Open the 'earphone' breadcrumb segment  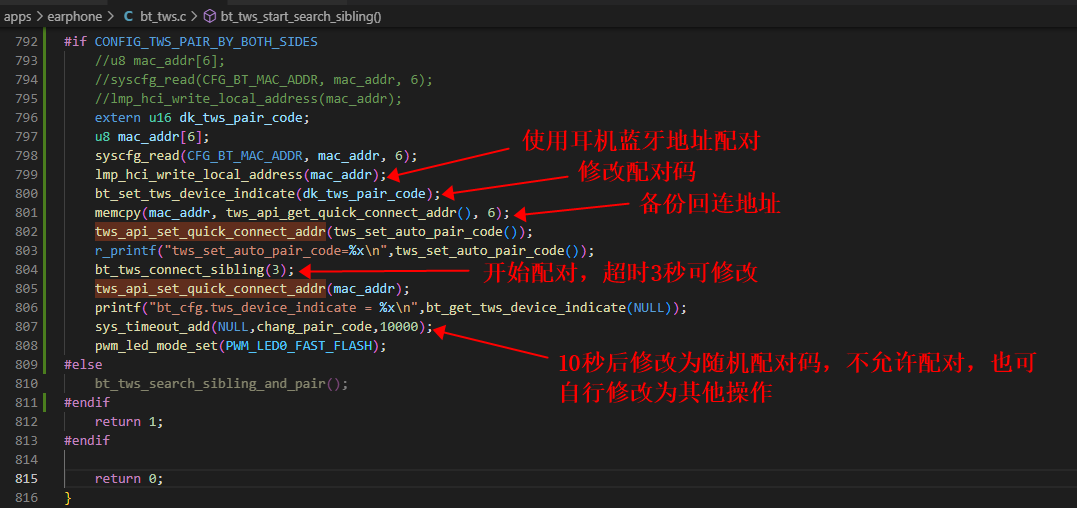[76, 16]
